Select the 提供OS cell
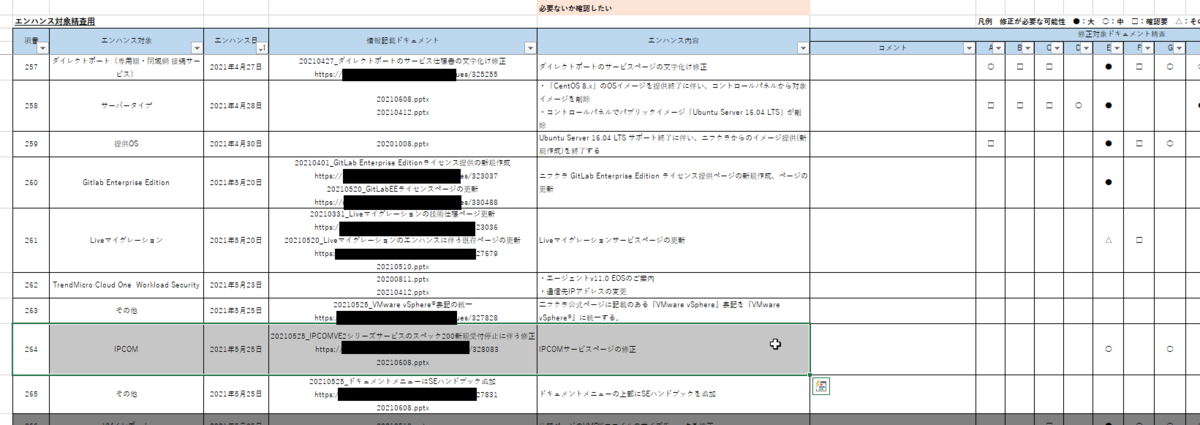This screenshot has height=425, width=1200. click(126, 143)
